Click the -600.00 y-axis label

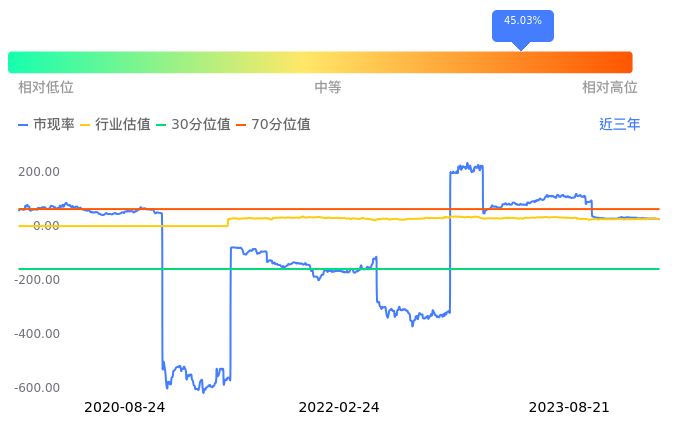37,388
